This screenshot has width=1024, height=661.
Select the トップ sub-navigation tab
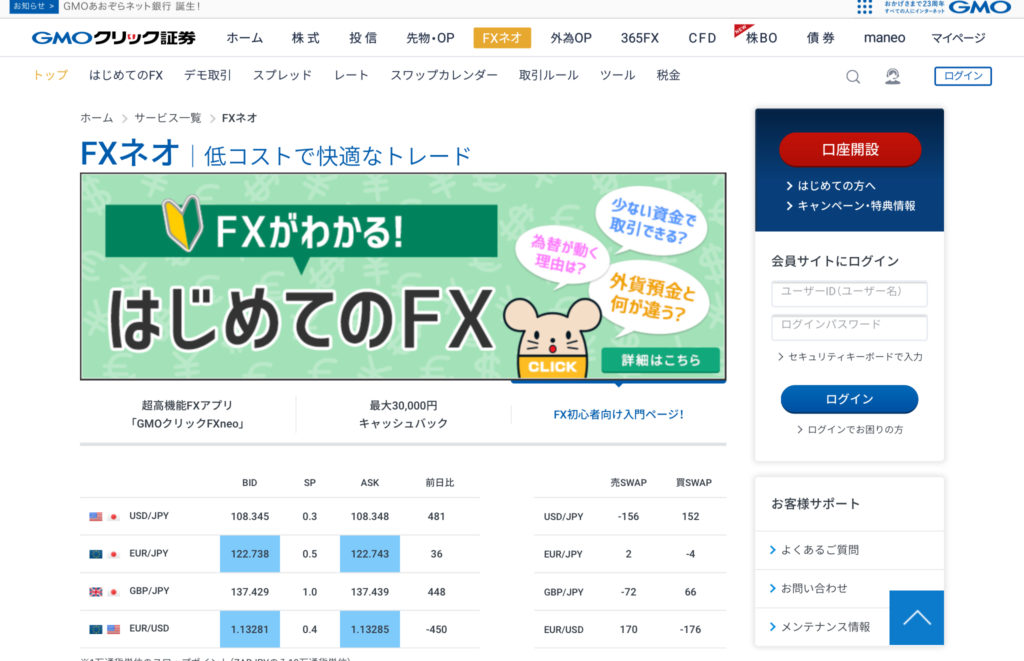[50, 75]
